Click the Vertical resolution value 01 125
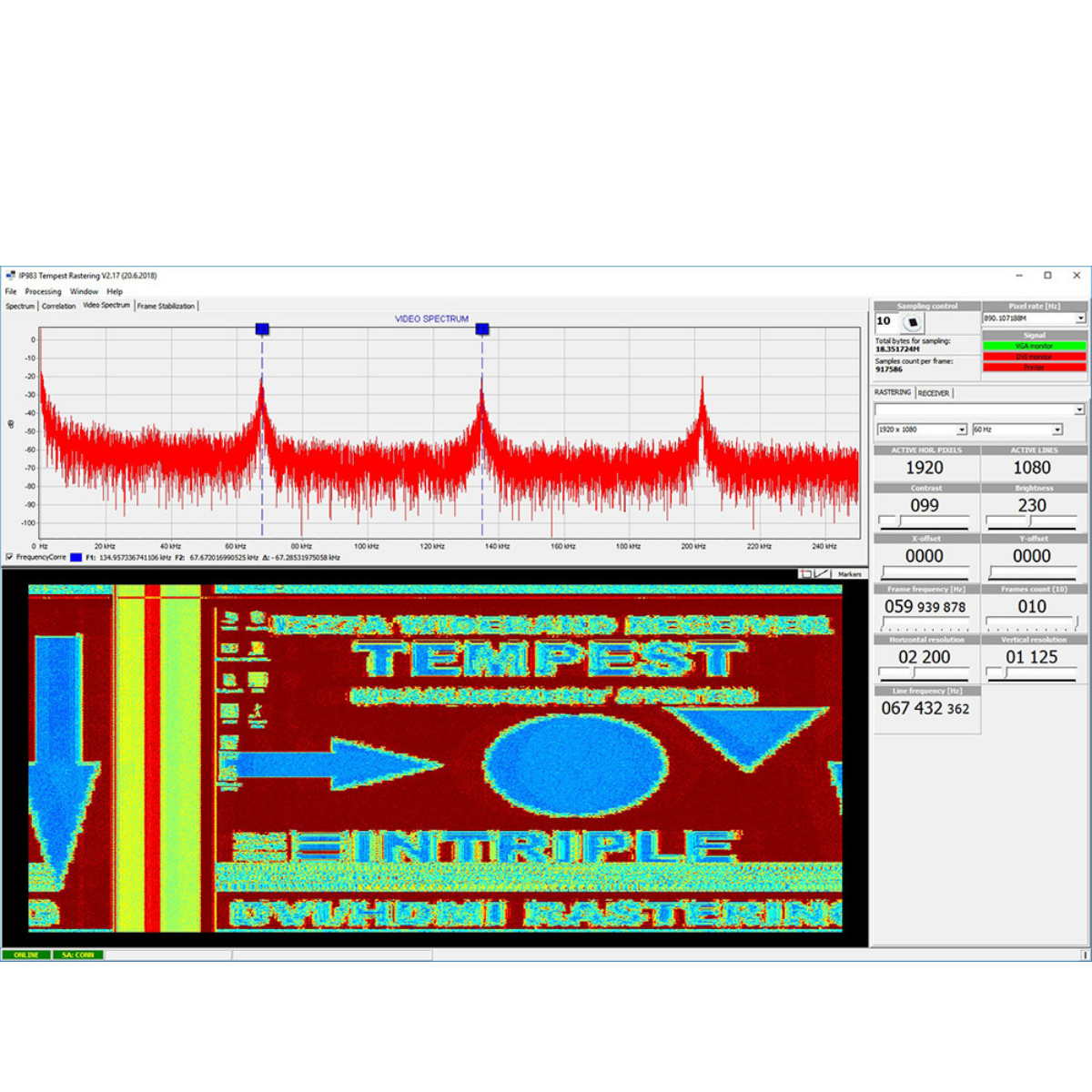The width and height of the screenshot is (1092, 1092). click(1032, 657)
